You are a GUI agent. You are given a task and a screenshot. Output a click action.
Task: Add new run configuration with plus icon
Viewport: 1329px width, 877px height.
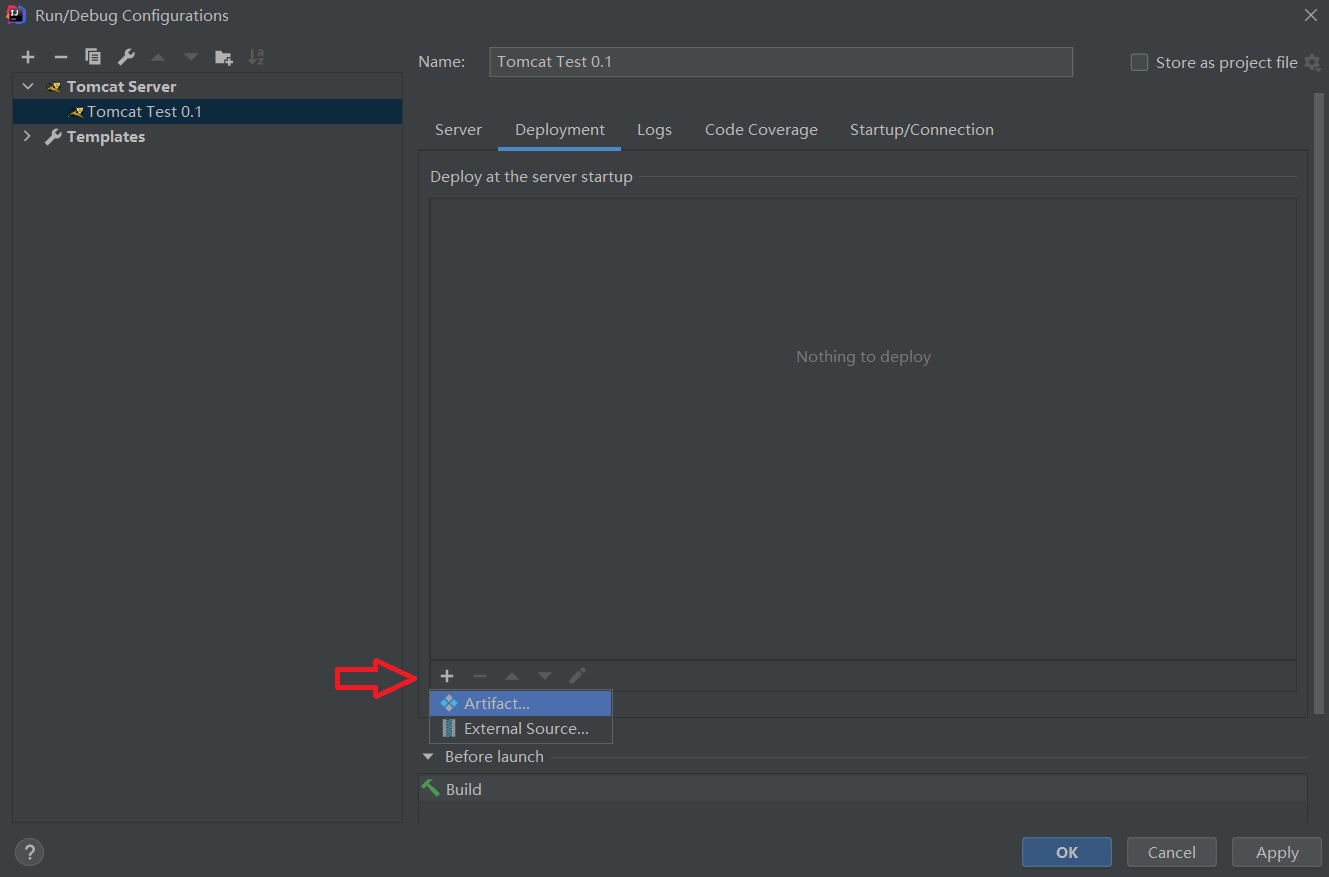[28, 57]
